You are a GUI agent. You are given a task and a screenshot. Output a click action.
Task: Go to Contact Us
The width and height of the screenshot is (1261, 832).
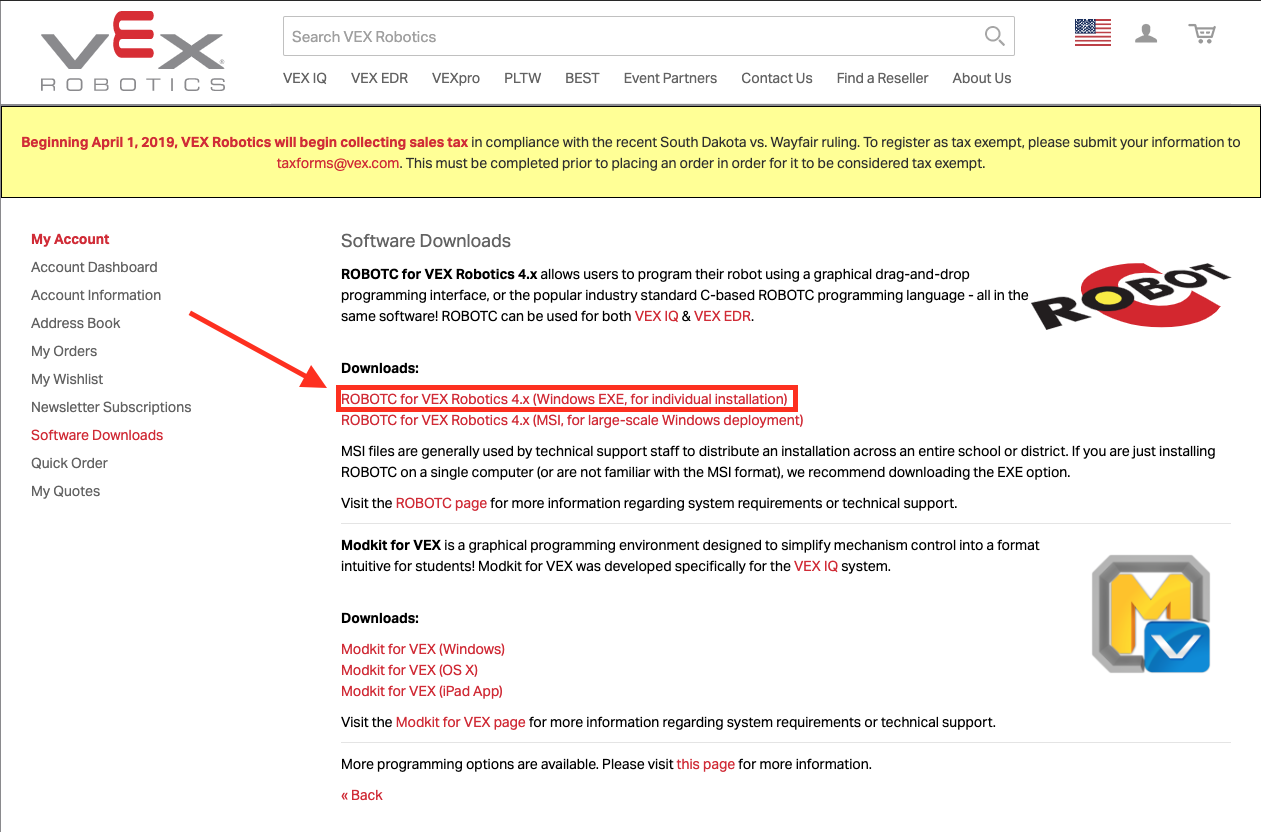tap(777, 78)
